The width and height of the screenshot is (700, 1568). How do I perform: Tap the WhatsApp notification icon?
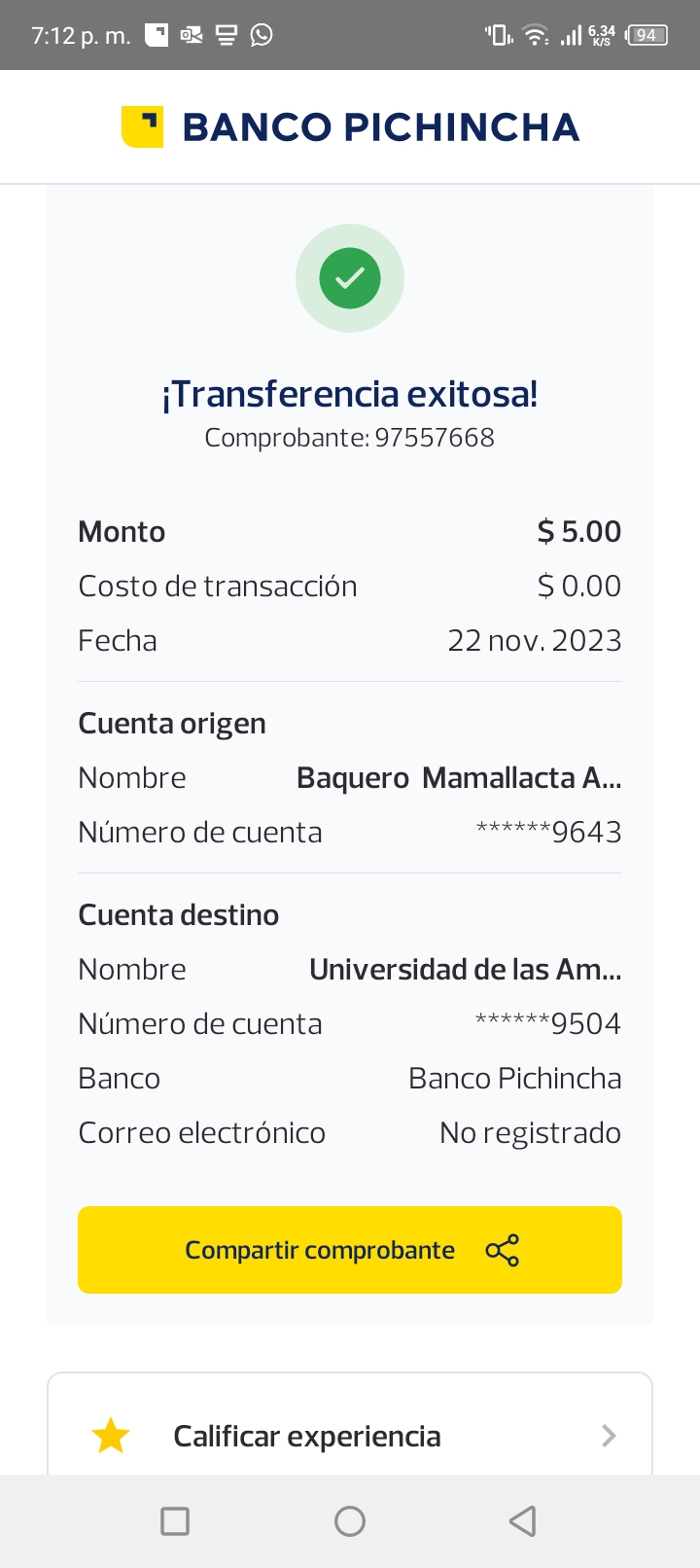click(x=262, y=35)
